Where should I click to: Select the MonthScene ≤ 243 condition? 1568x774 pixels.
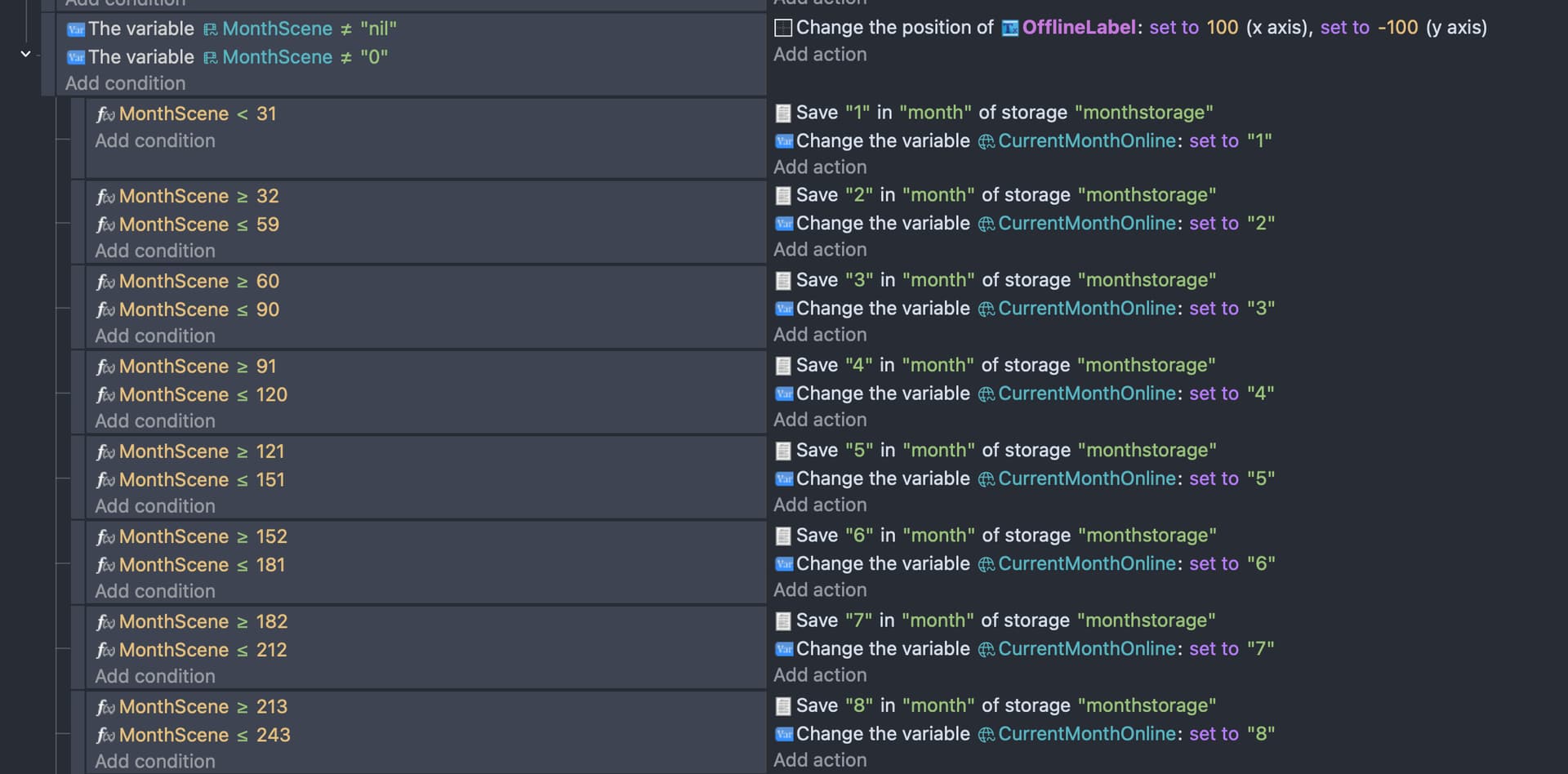click(204, 735)
